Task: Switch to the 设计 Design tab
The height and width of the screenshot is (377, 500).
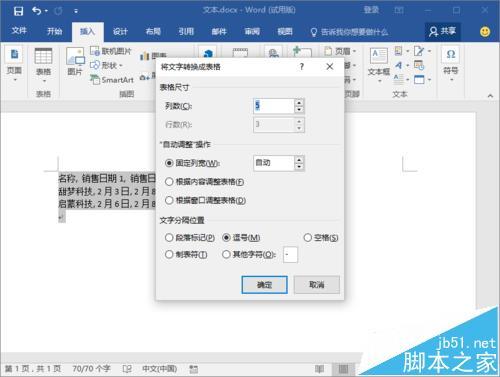Action: click(120, 32)
